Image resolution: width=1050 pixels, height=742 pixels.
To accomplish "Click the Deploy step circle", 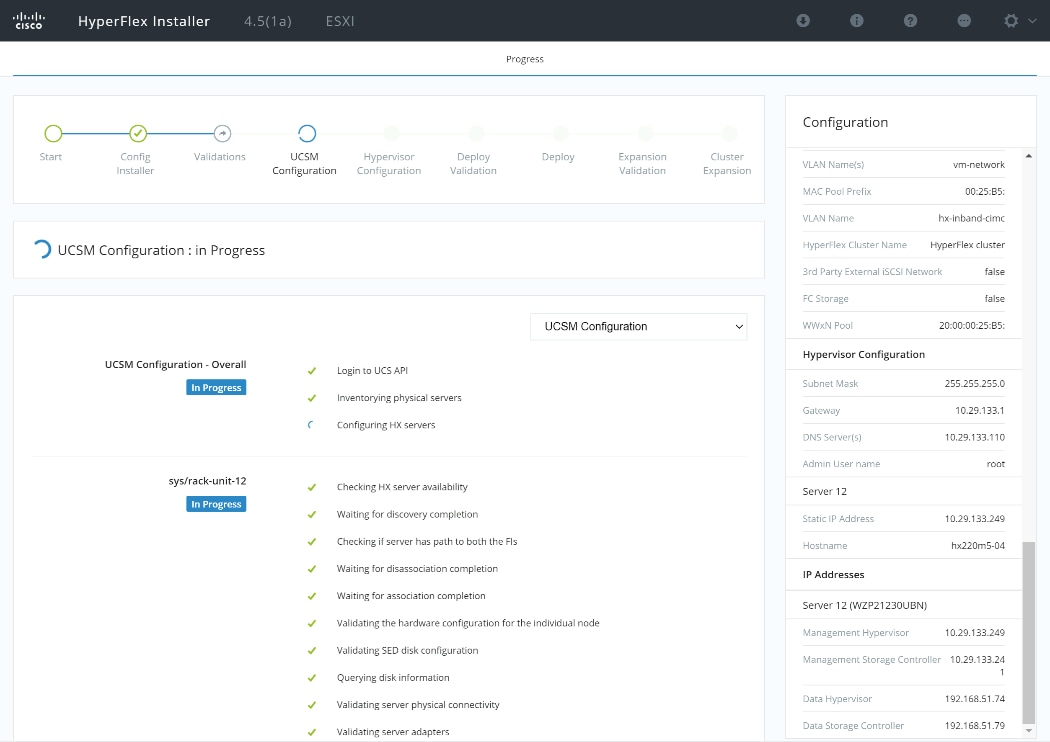I will tap(560, 133).
